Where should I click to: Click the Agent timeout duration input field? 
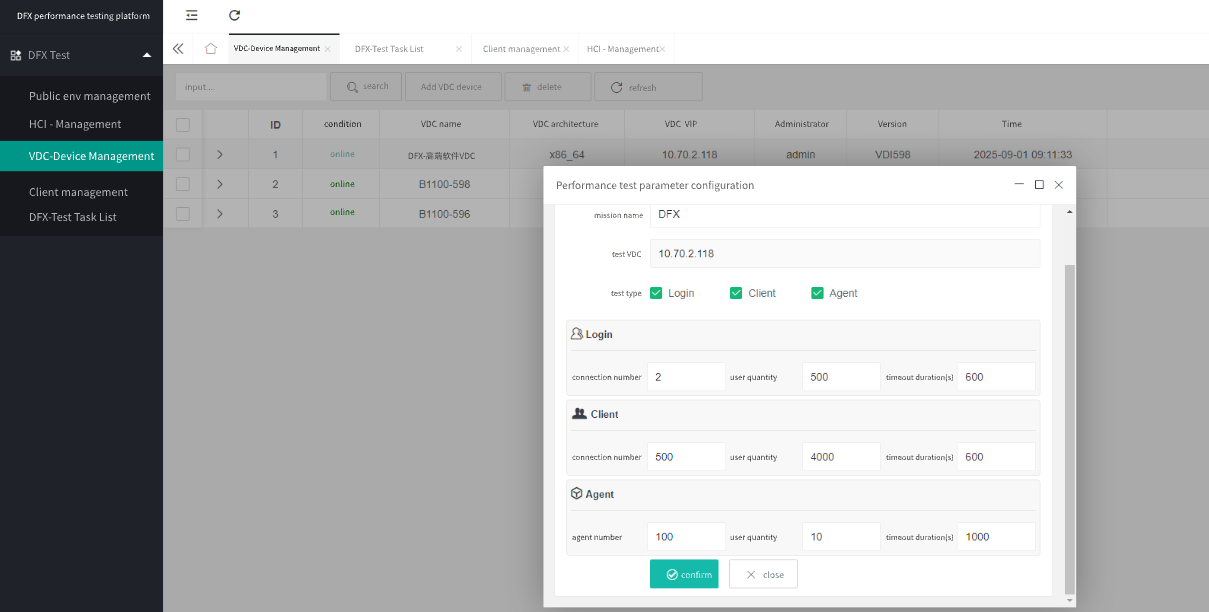[x=995, y=537]
